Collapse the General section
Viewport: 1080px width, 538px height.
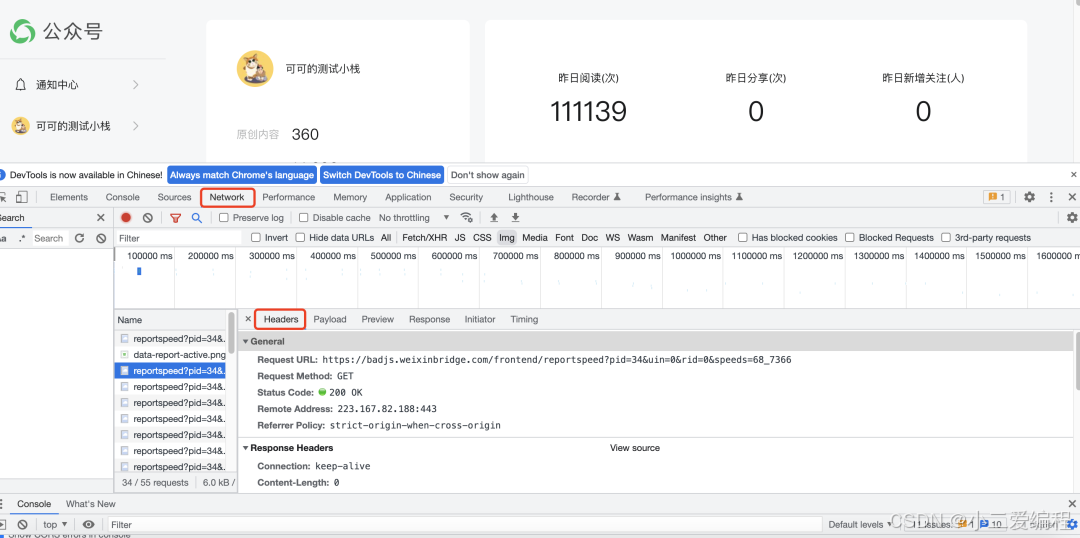(246, 342)
